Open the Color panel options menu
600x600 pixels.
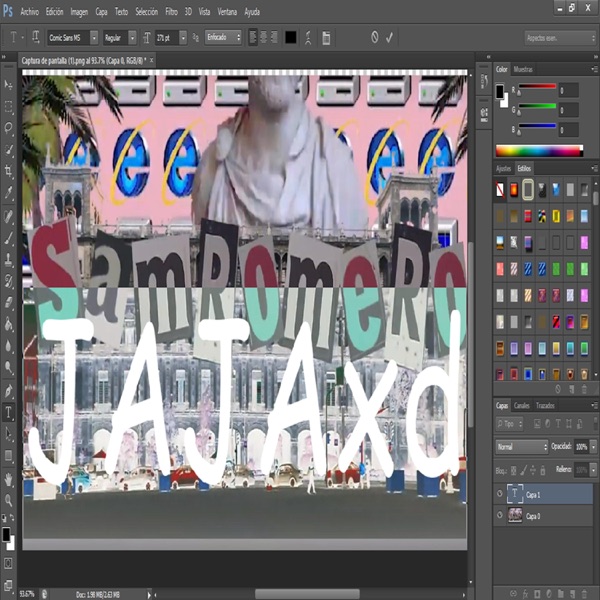coord(594,69)
